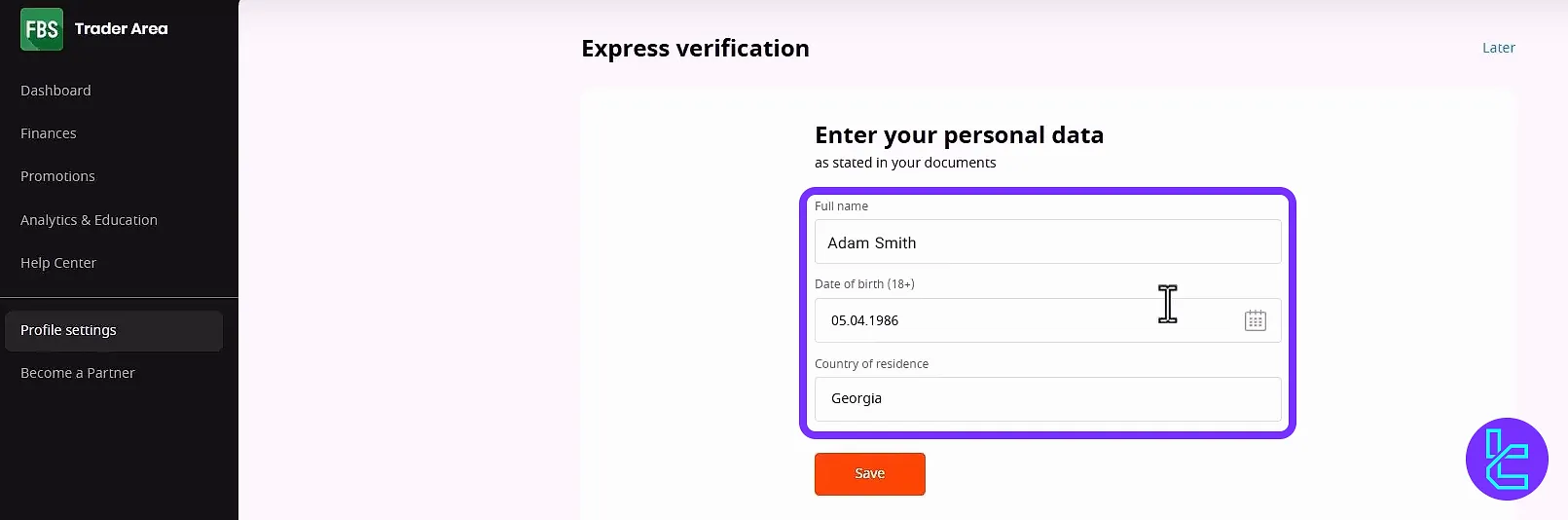Click the green FBS logo icon
The width and height of the screenshot is (1568, 520).
click(42, 29)
